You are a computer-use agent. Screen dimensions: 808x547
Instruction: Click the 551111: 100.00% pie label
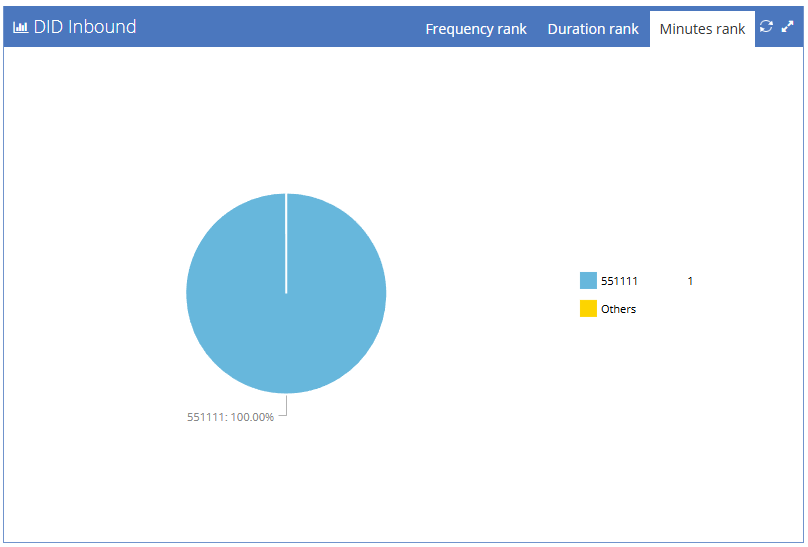(230, 417)
